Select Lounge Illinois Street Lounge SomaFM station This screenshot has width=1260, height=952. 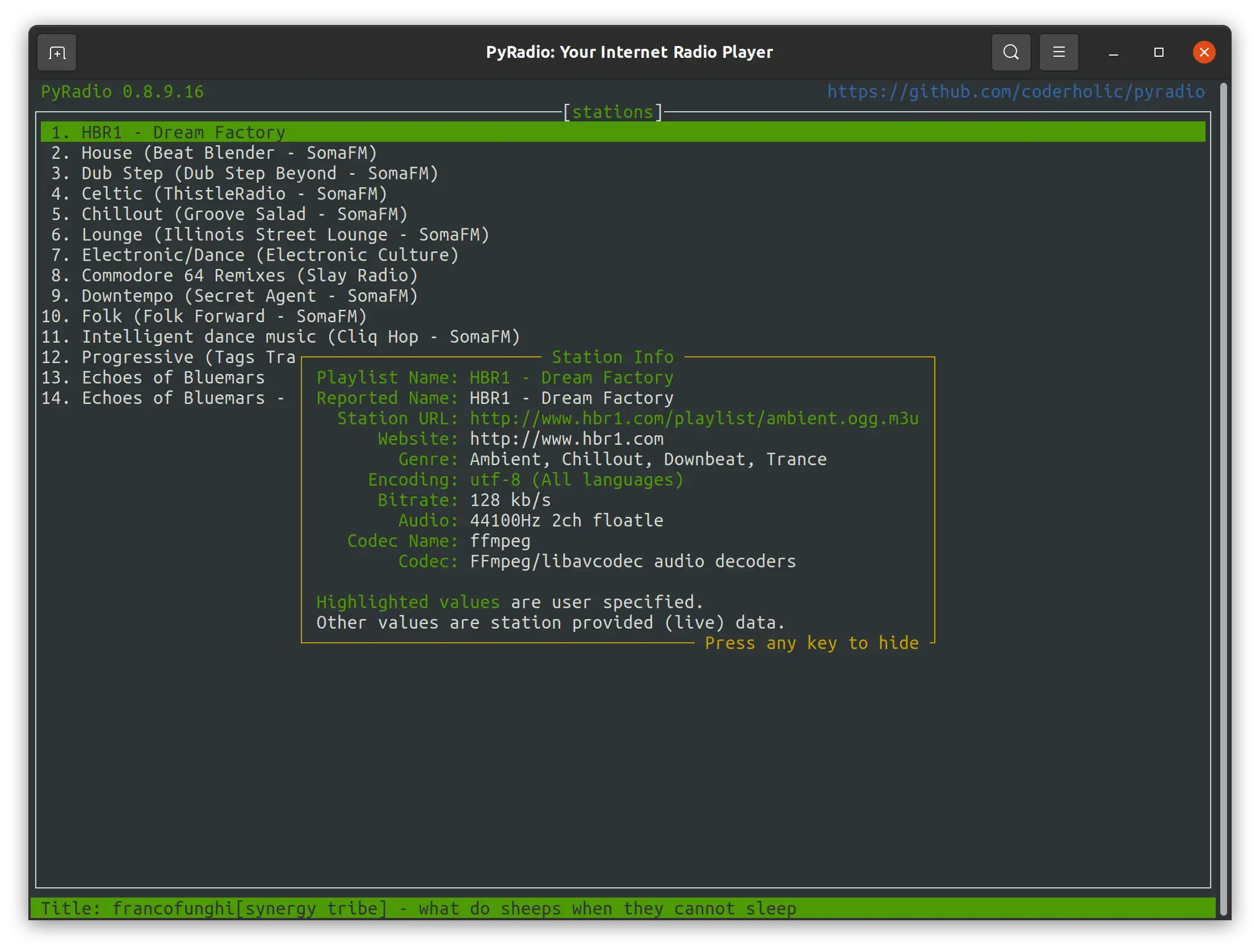point(284,234)
